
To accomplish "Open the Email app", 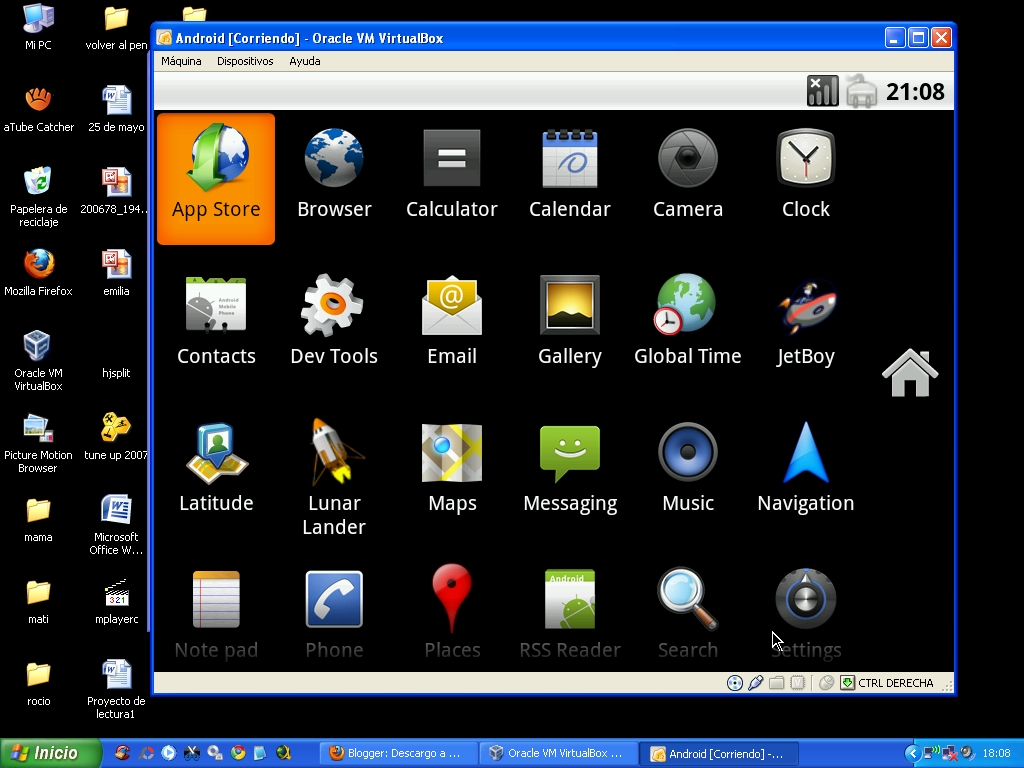I will click(451, 320).
